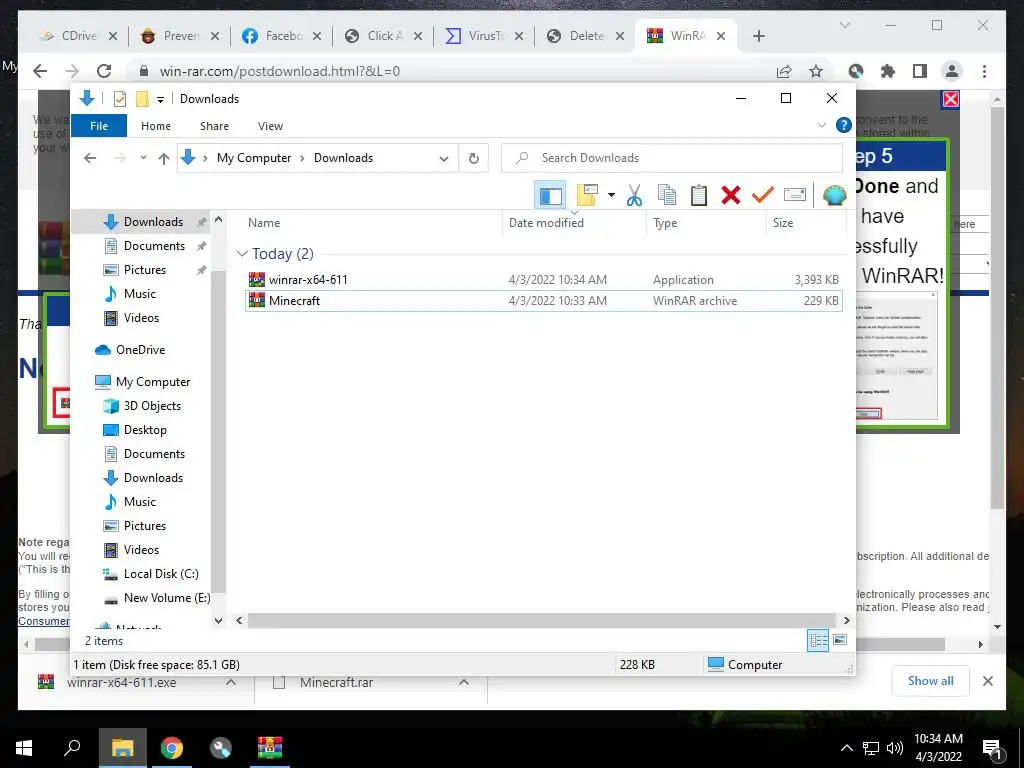Open Chrome extensions puzzle icon
The height and width of the screenshot is (768, 1024).
(888, 71)
